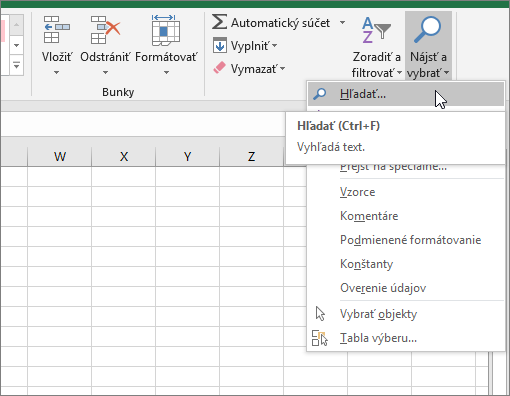
Task: Click the vertical scrollbar at right edge
Action: point(499,372)
